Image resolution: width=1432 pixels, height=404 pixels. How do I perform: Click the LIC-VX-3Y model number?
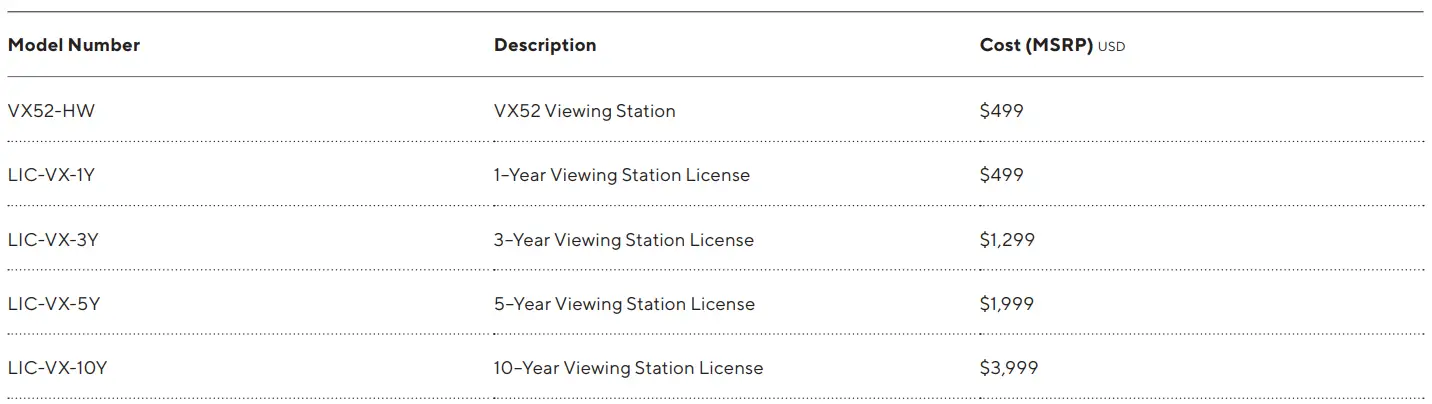point(53,240)
